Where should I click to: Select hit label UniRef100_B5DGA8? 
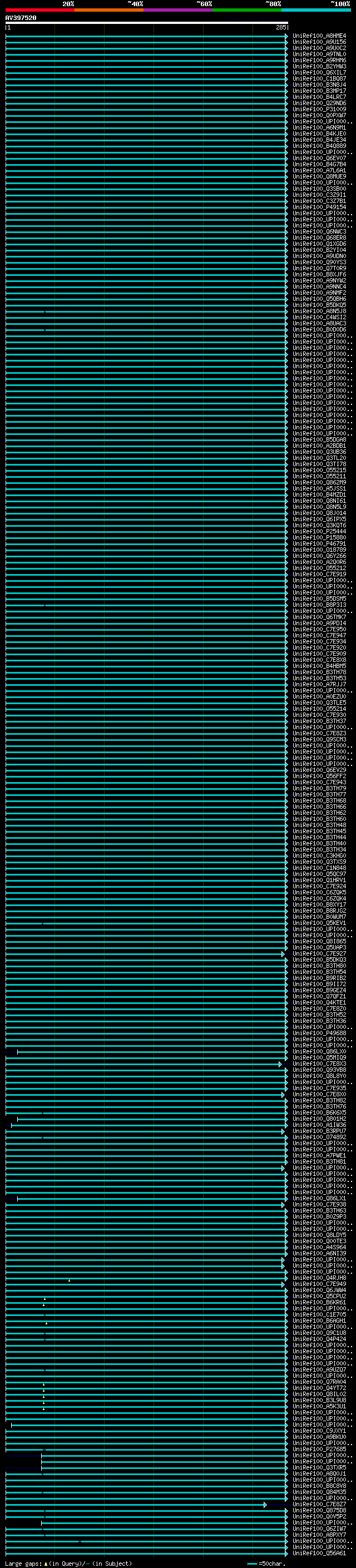[319, 439]
